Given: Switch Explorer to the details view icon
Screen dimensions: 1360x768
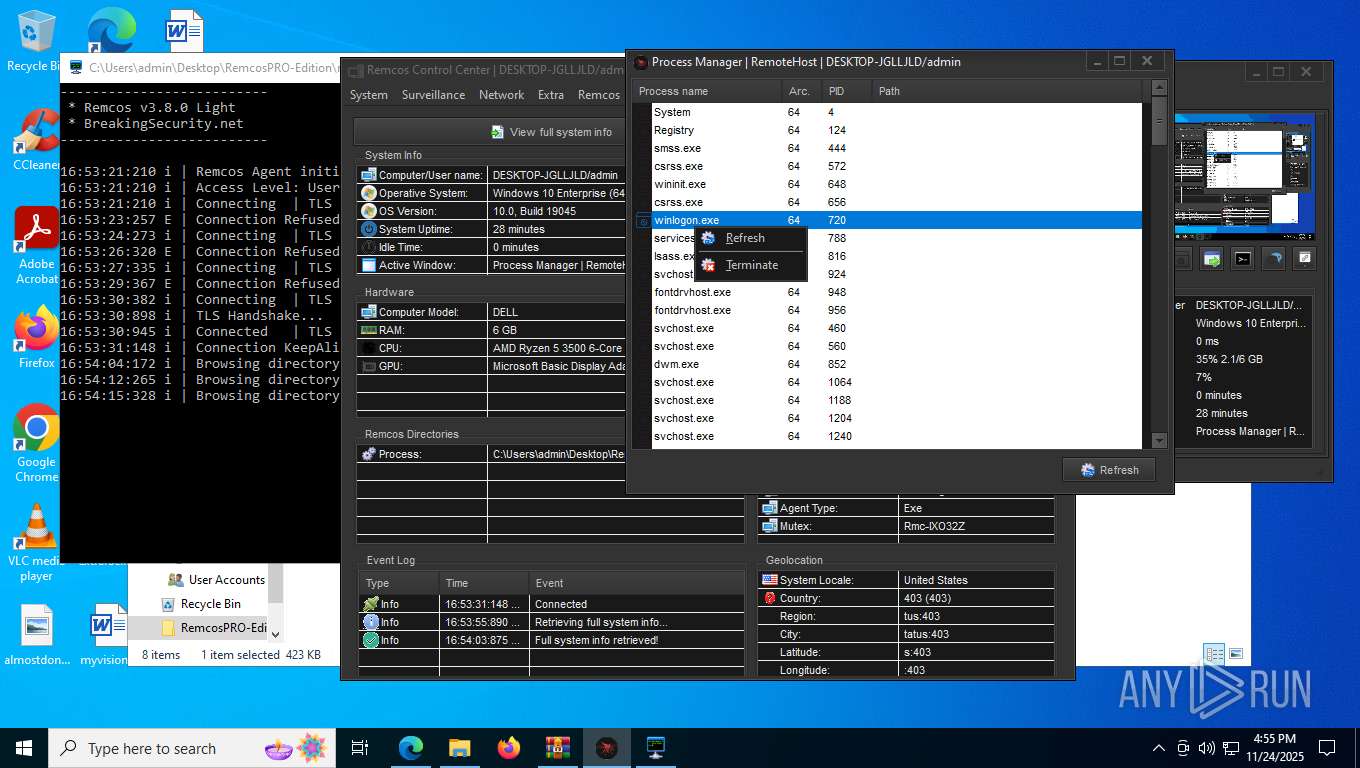Looking at the screenshot, I should point(1215,655).
